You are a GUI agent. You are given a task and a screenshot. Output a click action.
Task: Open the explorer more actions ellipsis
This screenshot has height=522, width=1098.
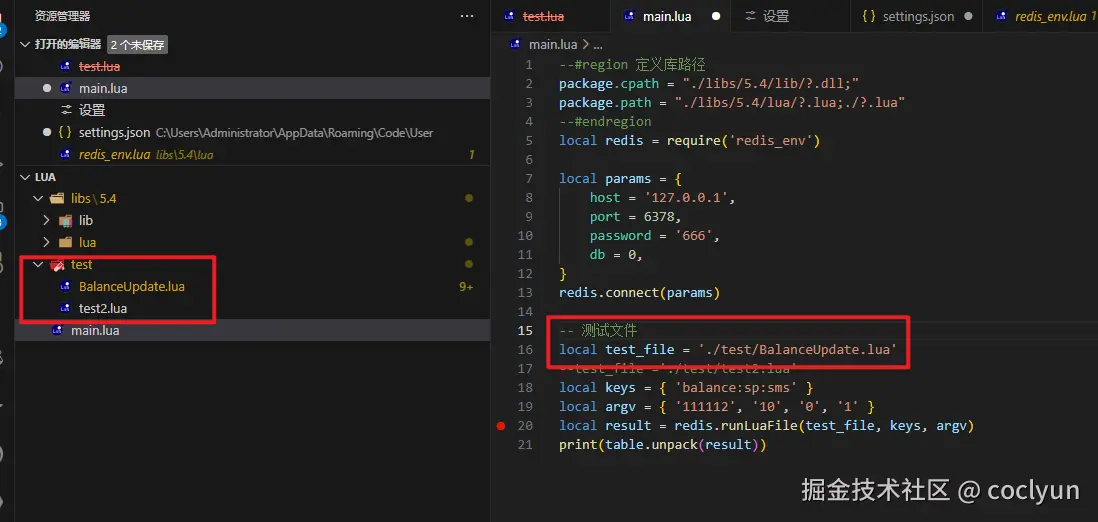point(467,15)
